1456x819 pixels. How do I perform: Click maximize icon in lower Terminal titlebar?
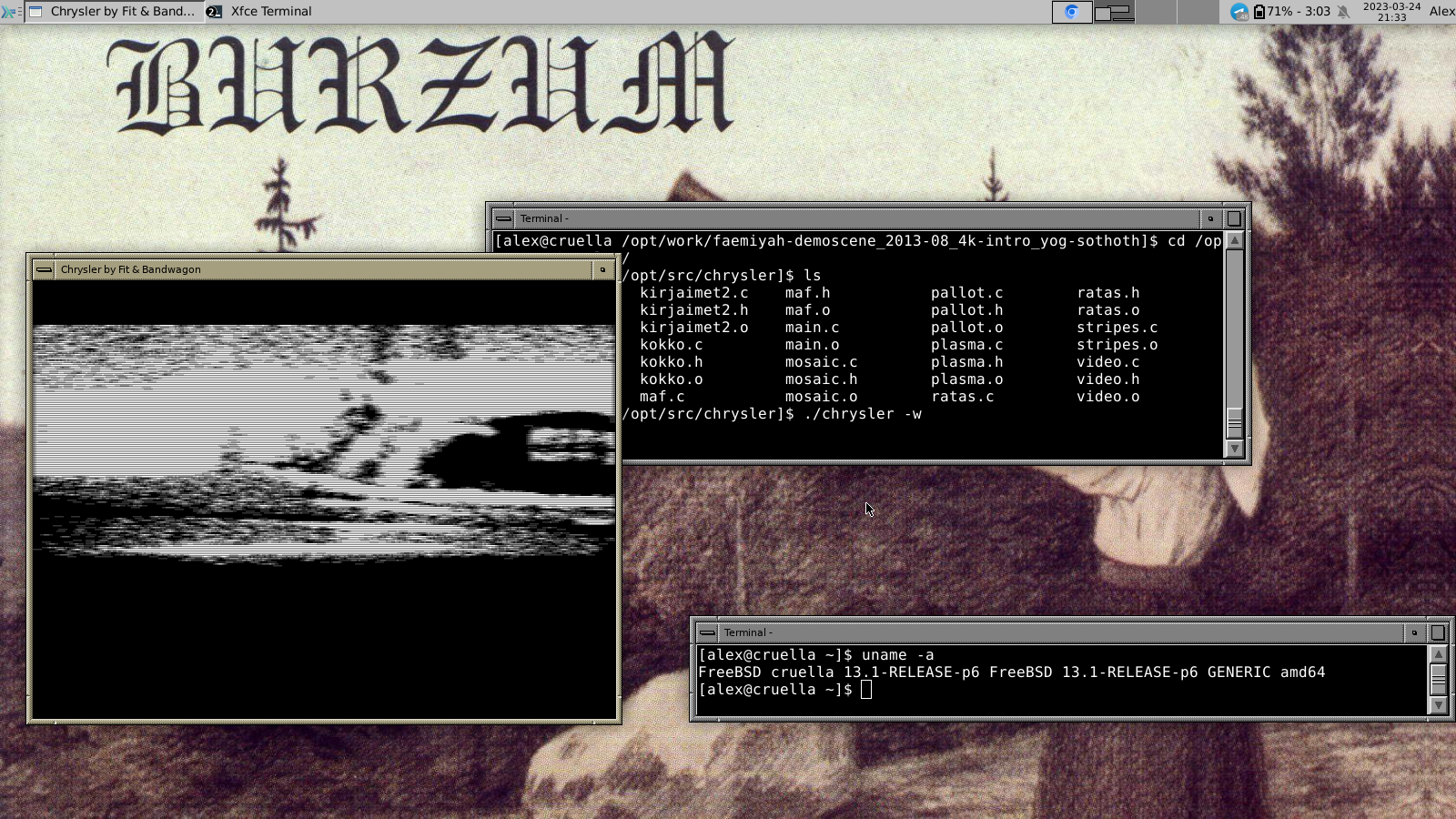pyautogui.click(x=1438, y=632)
